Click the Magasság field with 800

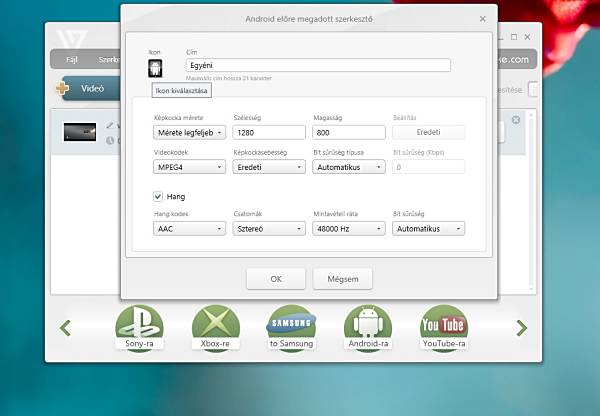tap(349, 132)
